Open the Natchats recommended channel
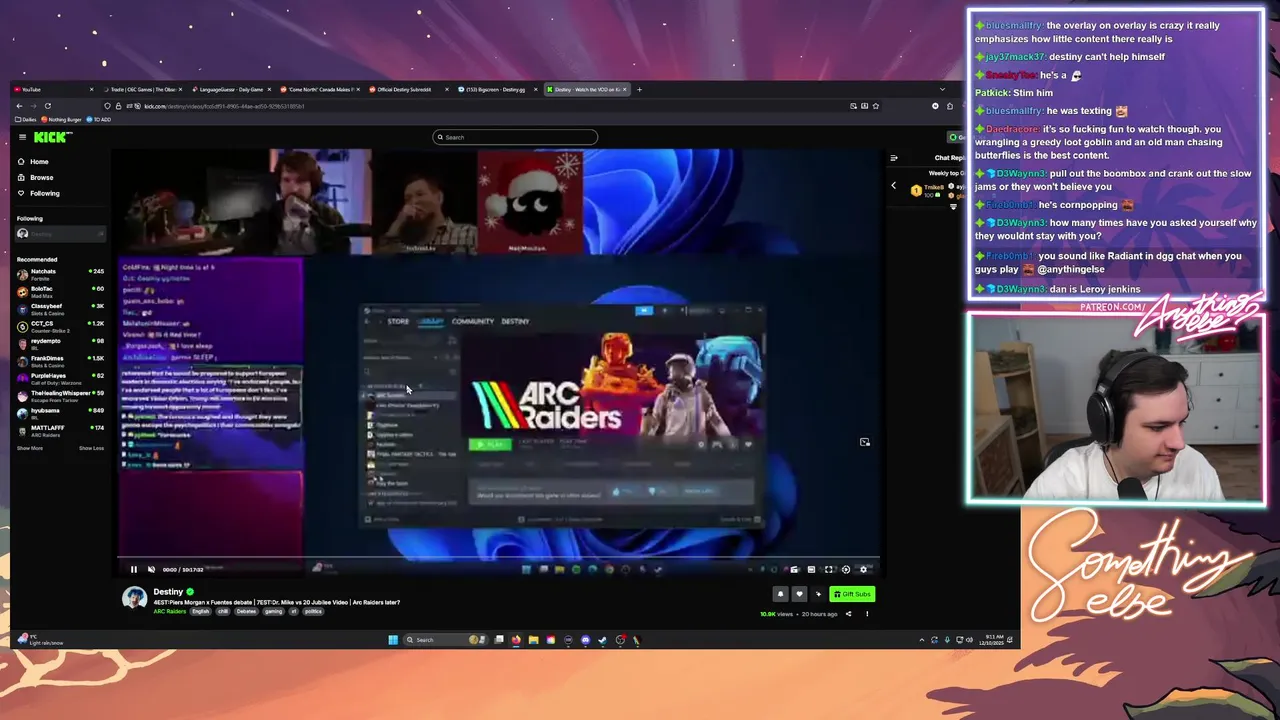 pyautogui.click(x=60, y=274)
